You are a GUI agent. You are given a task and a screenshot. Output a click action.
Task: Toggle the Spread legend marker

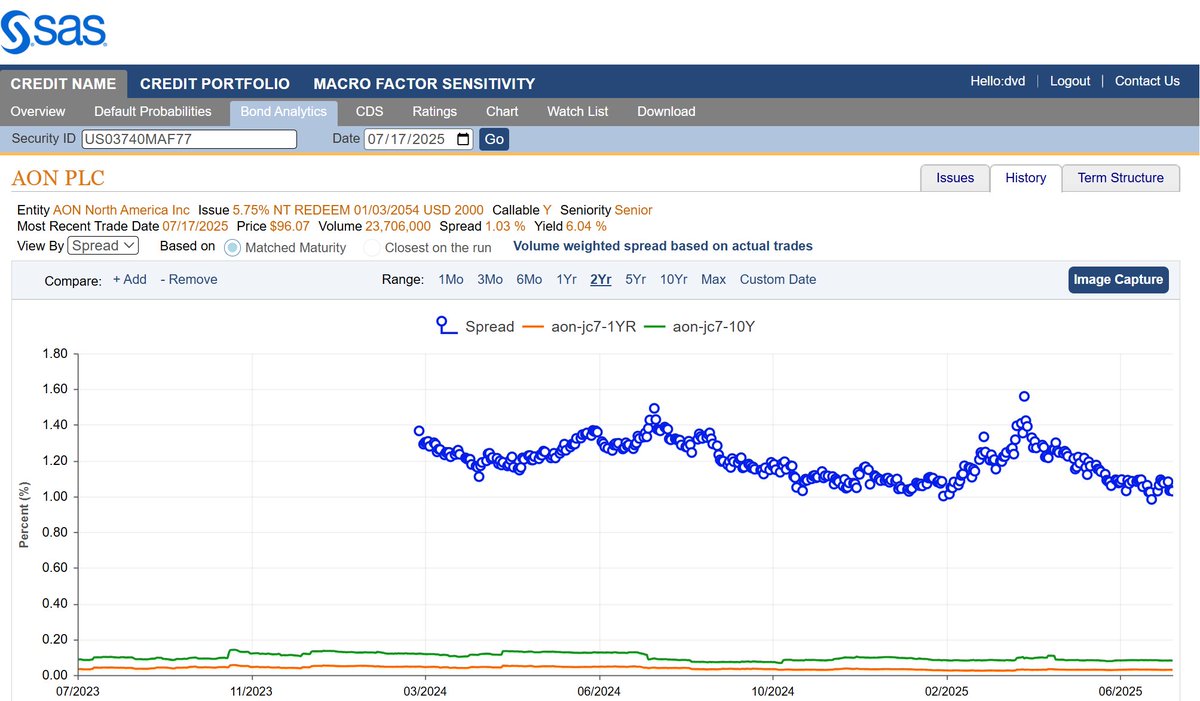pos(445,326)
